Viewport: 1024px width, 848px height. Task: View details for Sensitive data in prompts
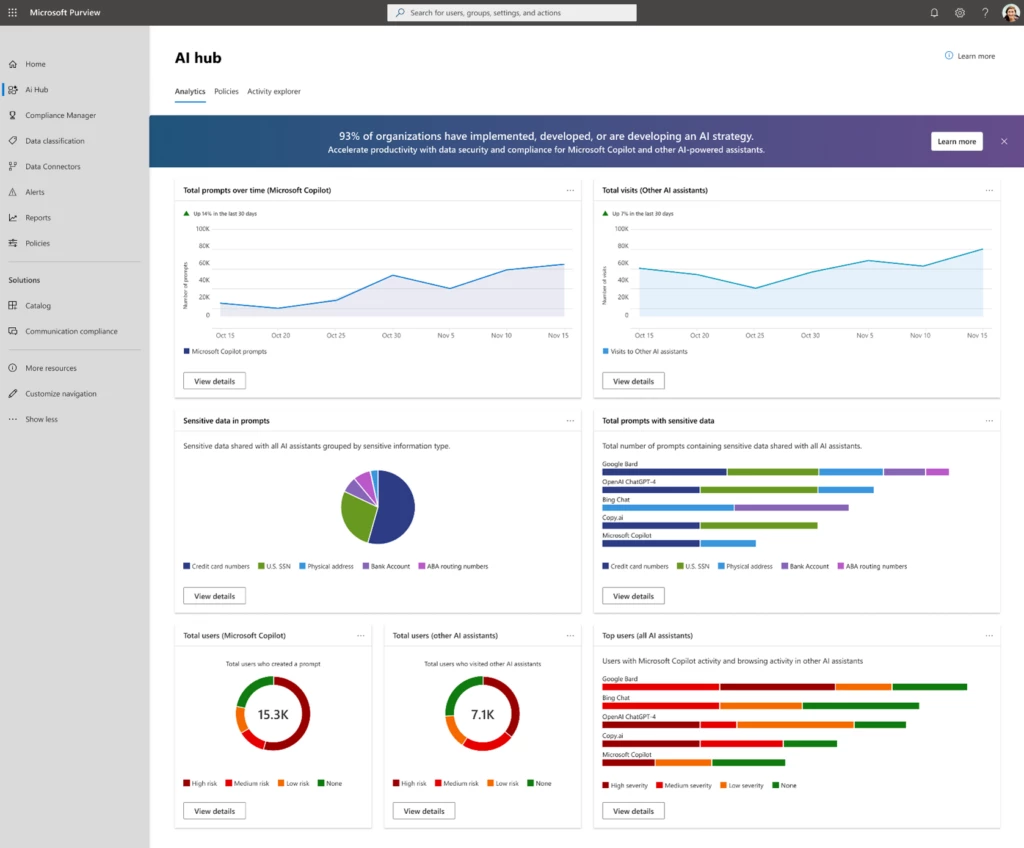coord(214,595)
